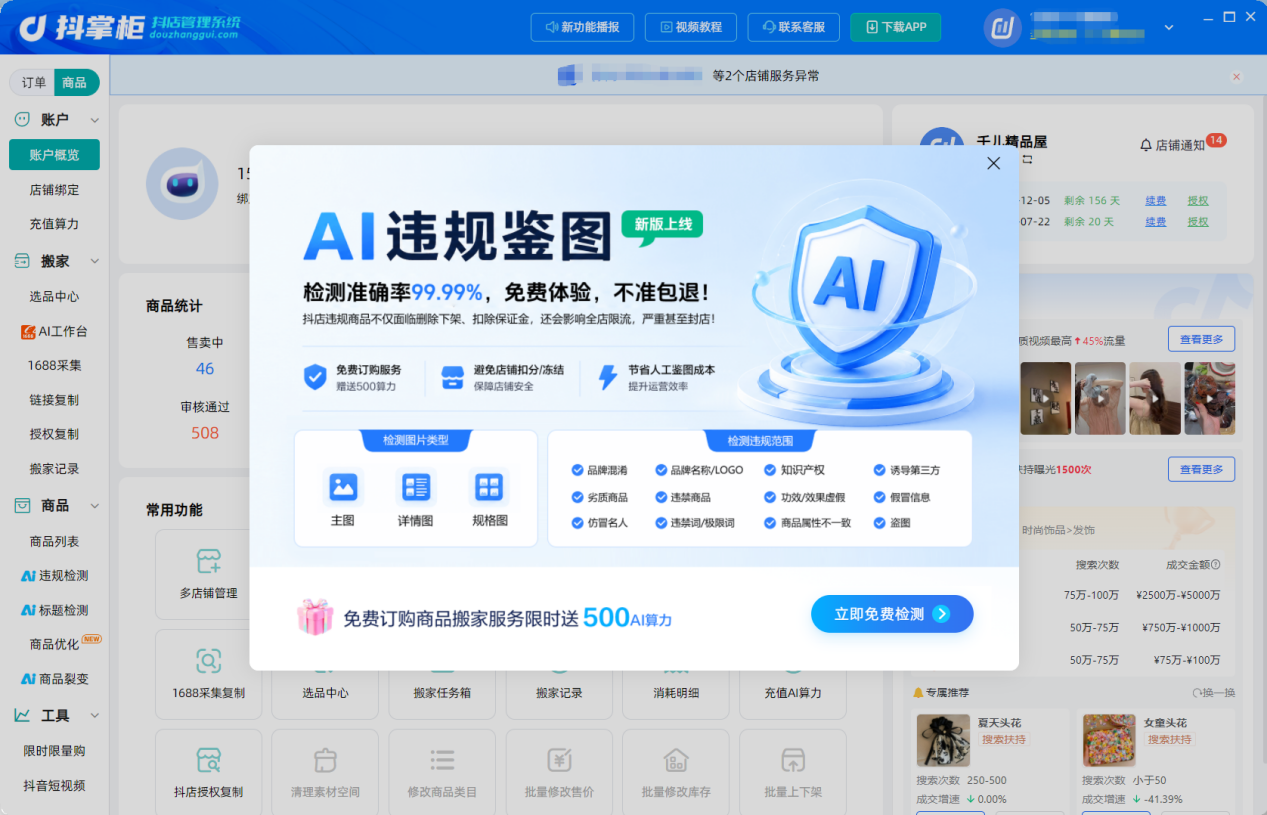This screenshot has height=815, width=1267.
Task: Open 限时限量购 in the sidebar
Action: click(54, 751)
